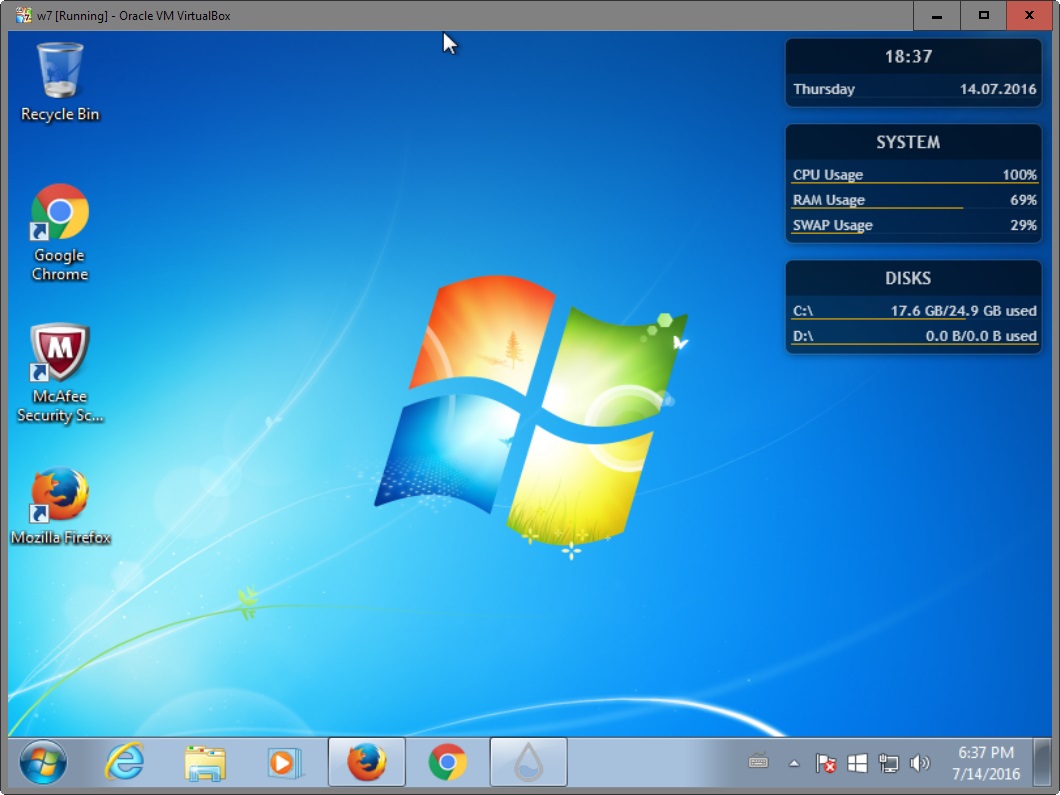This screenshot has width=1060, height=795.
Task: Open the on-screen keyboard tray icon
Action: pyautogui.click(x=758, y=762)
